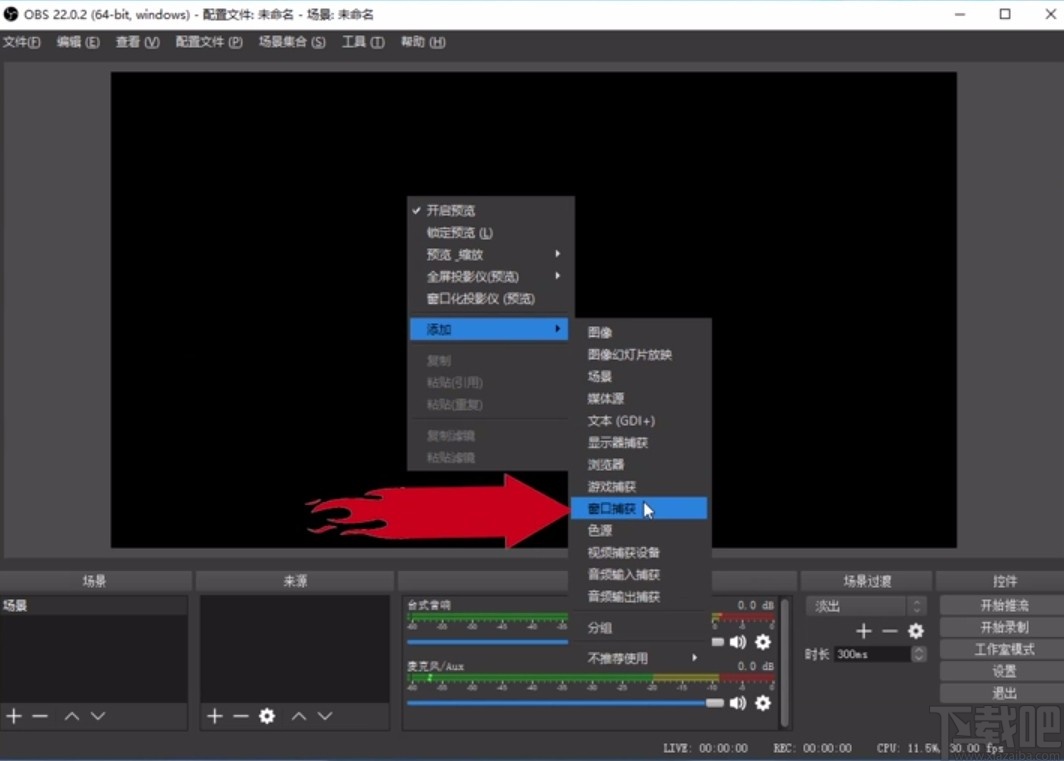Toggle 锁定预览 (L) menu entry
The height and width of the screenshot is (761, 1064).
490,233
